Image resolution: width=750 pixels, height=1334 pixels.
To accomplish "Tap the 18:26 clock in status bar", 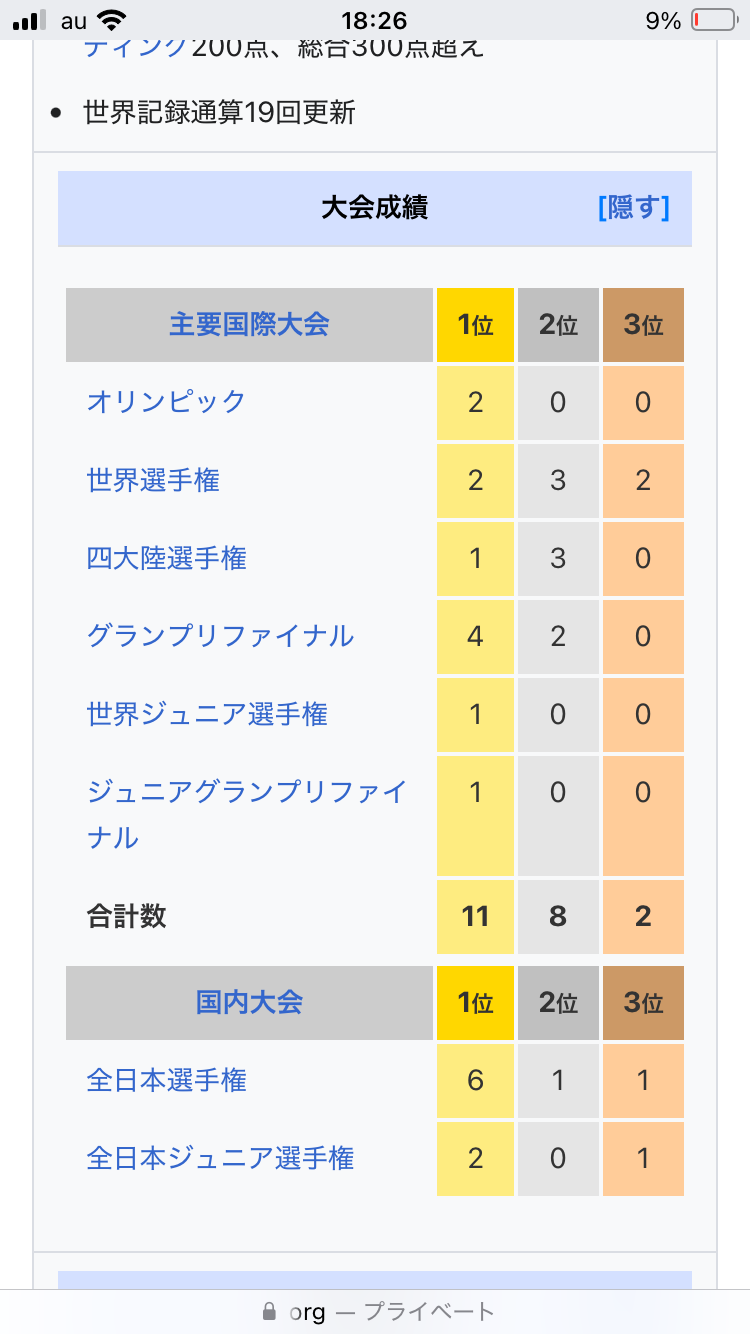I will [x=374, y=20].
